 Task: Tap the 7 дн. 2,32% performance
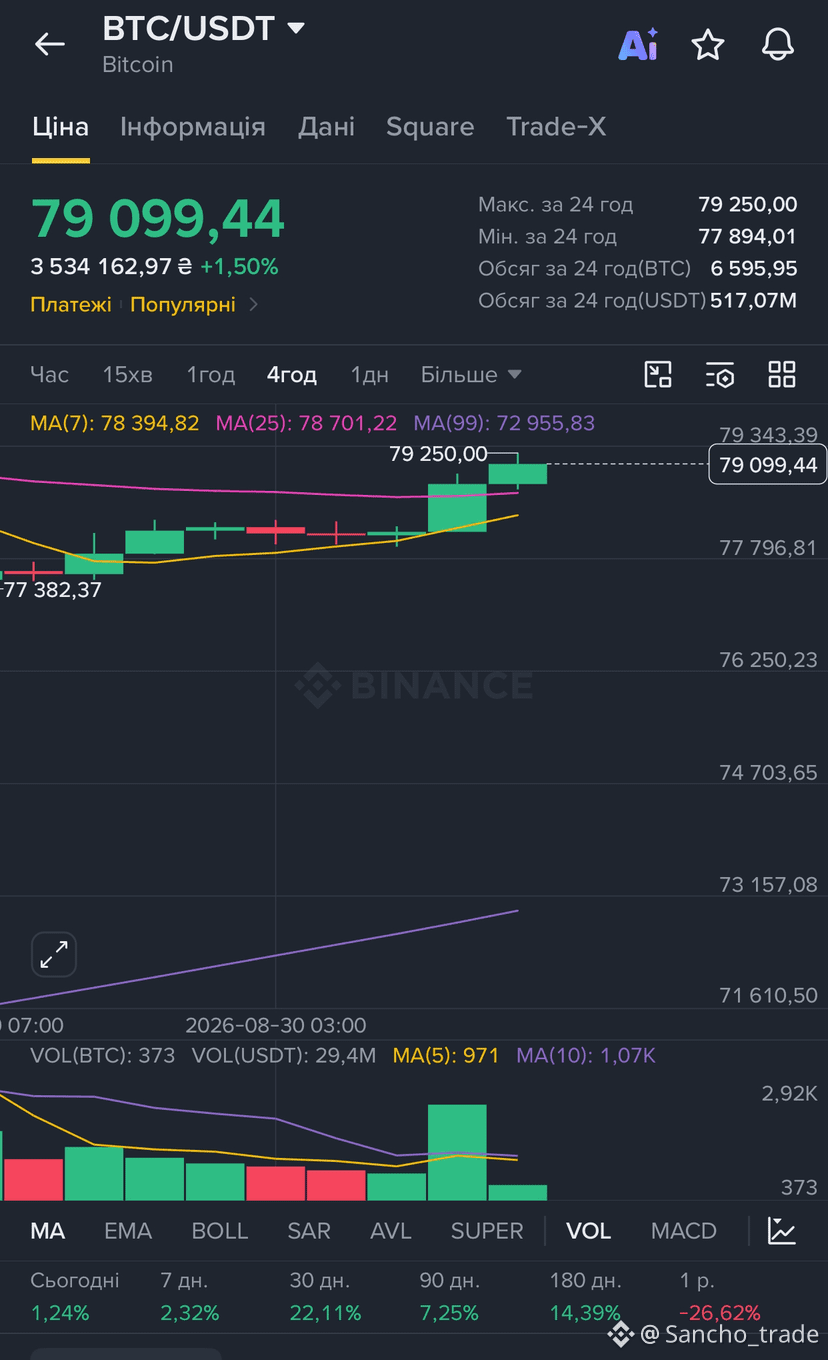pyautogui.click(x=190, y=1297)
